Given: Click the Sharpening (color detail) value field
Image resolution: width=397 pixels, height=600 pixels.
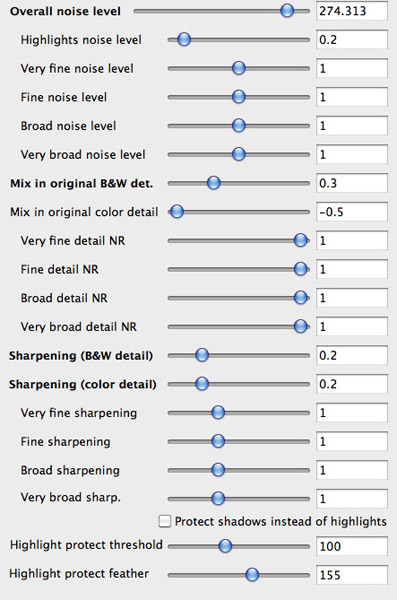Looking at the screenshot, I should [x=352, y=384].
